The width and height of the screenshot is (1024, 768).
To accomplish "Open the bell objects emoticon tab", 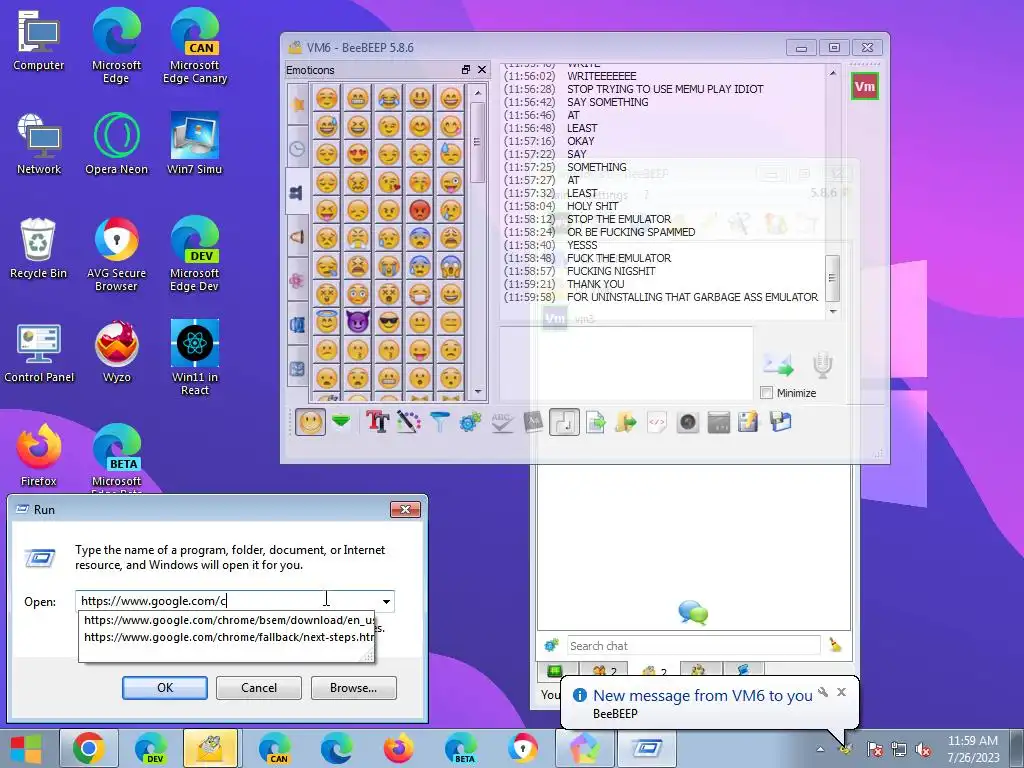I will (297, 236).
